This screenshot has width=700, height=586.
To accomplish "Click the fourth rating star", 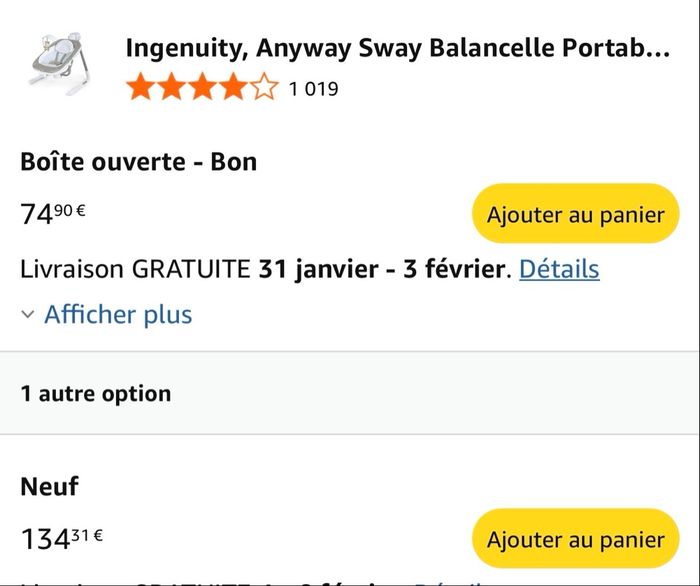I will click(233, 89).
